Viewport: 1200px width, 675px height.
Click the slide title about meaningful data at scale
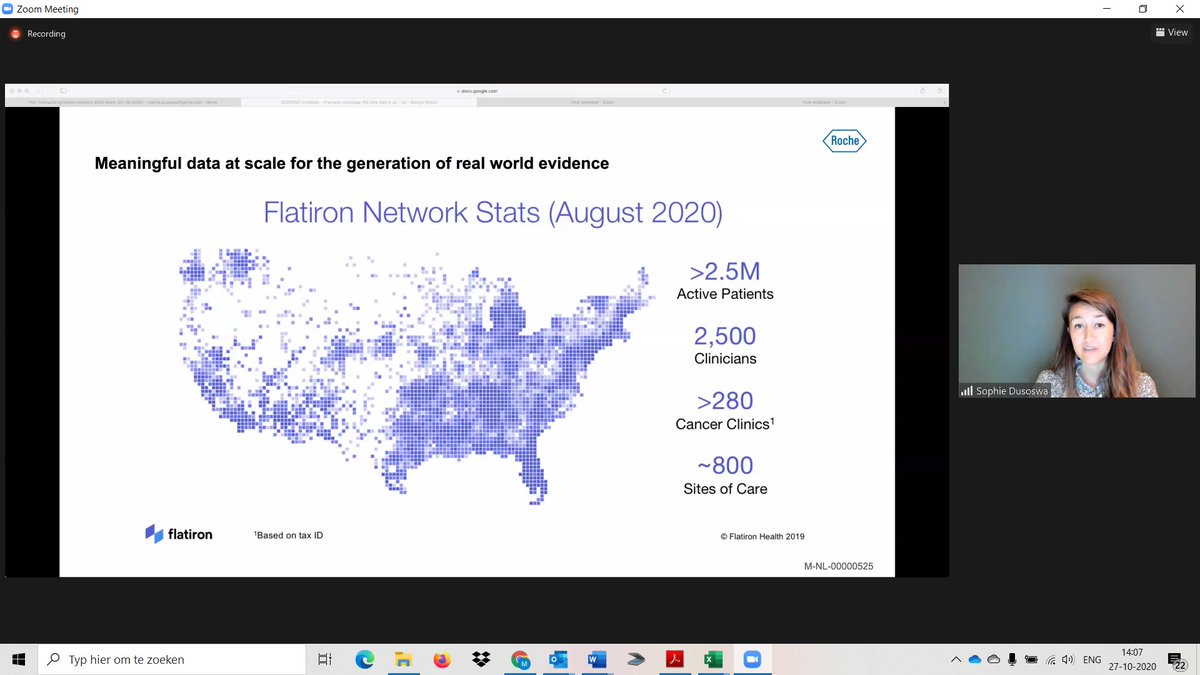(351, 163)
